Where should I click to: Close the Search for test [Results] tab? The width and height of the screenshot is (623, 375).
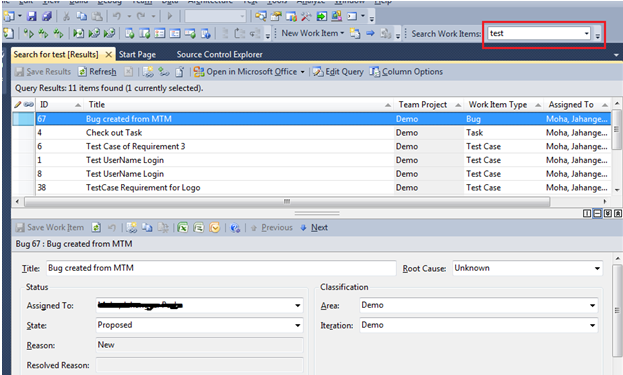click(108, 54)
